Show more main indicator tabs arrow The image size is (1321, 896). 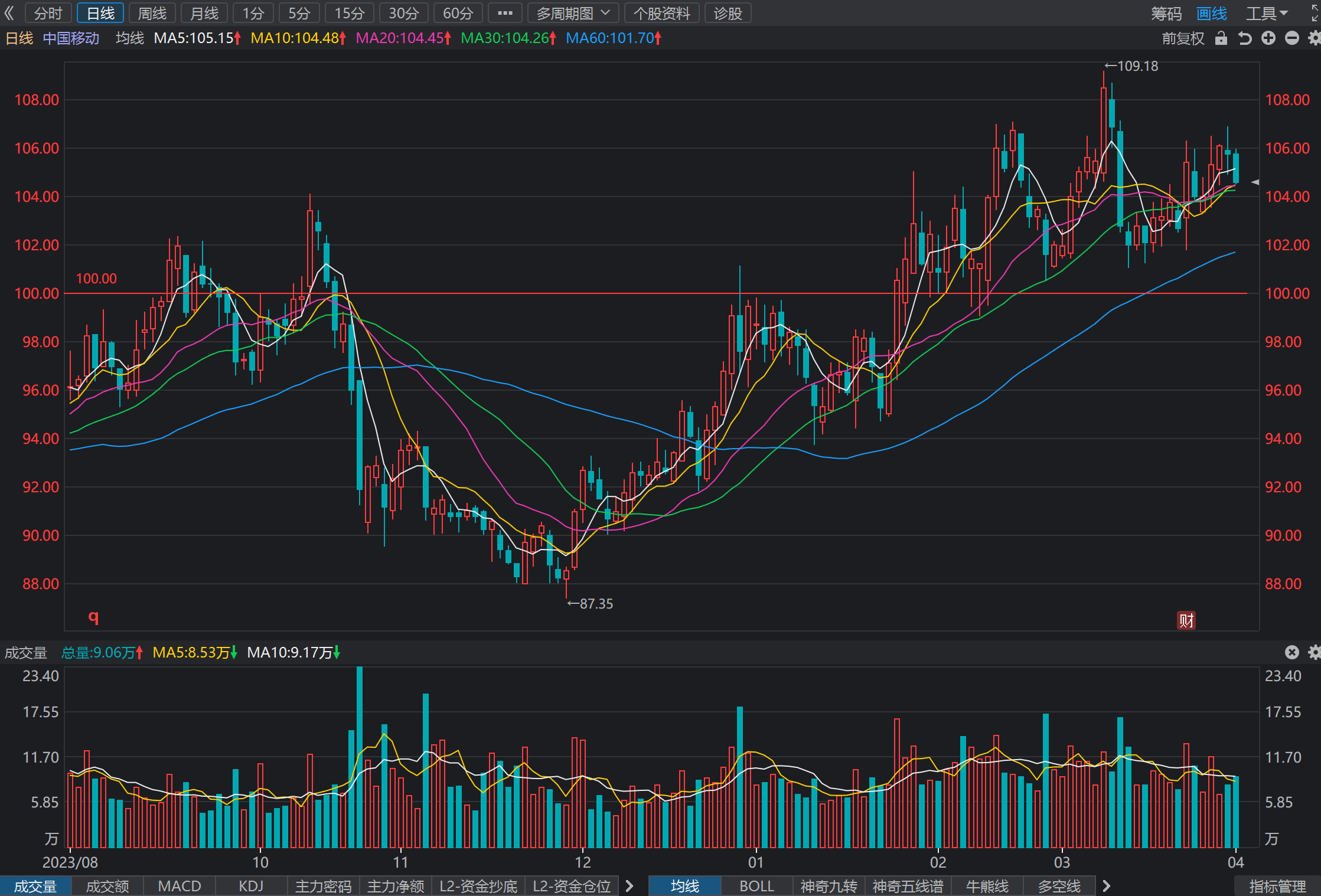pos(1107,886)
